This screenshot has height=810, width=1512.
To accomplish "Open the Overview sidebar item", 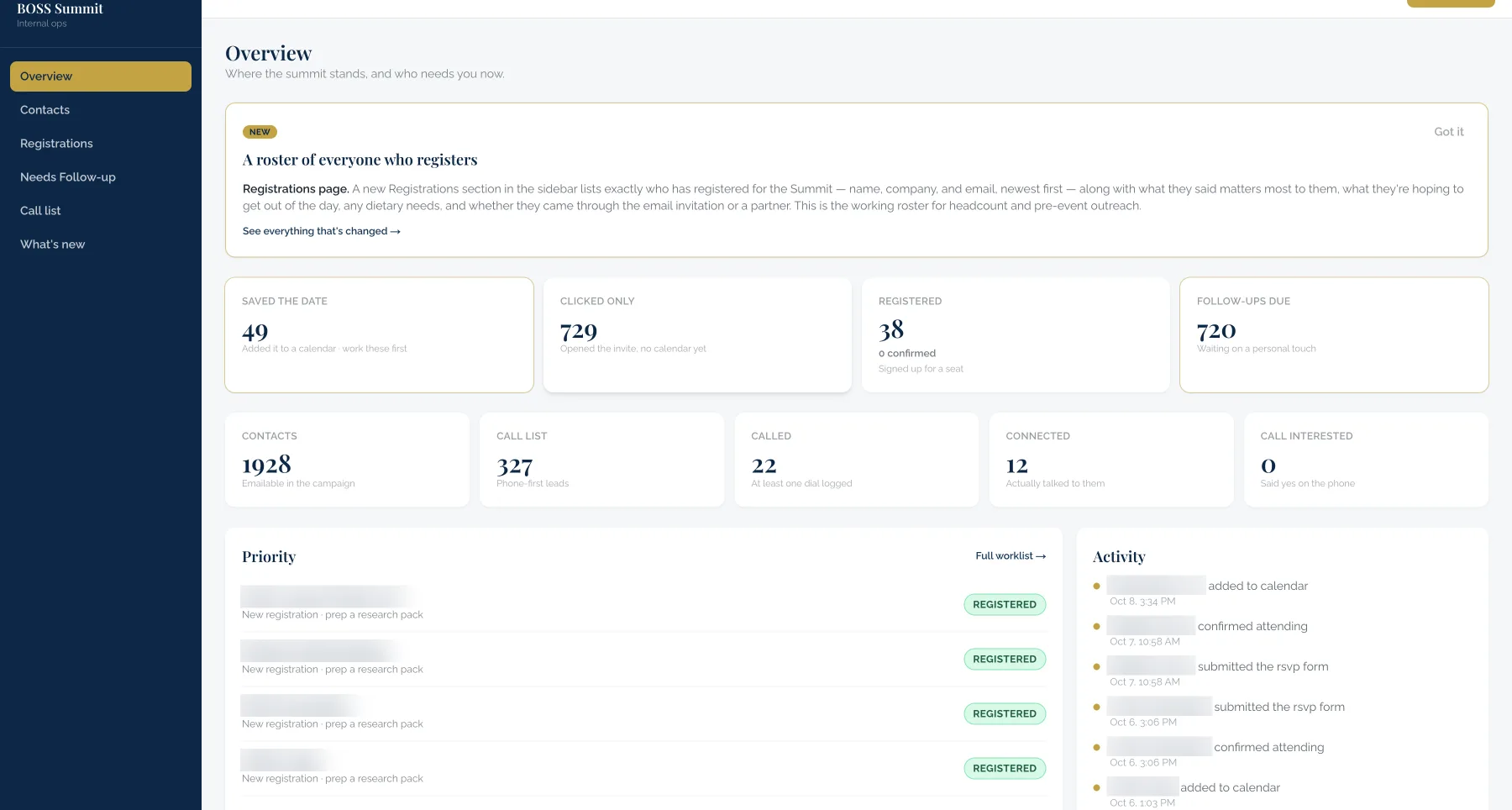I will click(101, 76).
